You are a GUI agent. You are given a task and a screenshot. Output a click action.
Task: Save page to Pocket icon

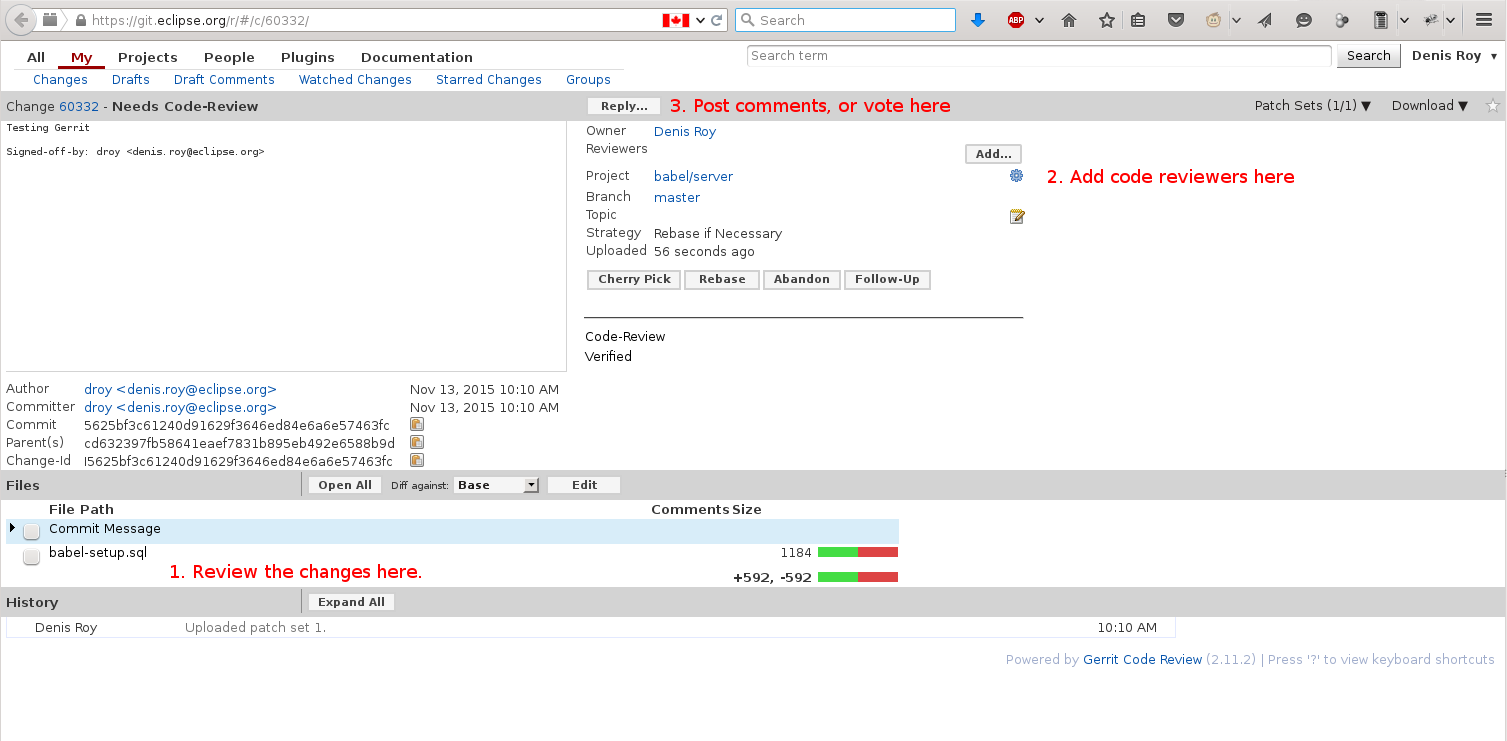click(1176, 20)
